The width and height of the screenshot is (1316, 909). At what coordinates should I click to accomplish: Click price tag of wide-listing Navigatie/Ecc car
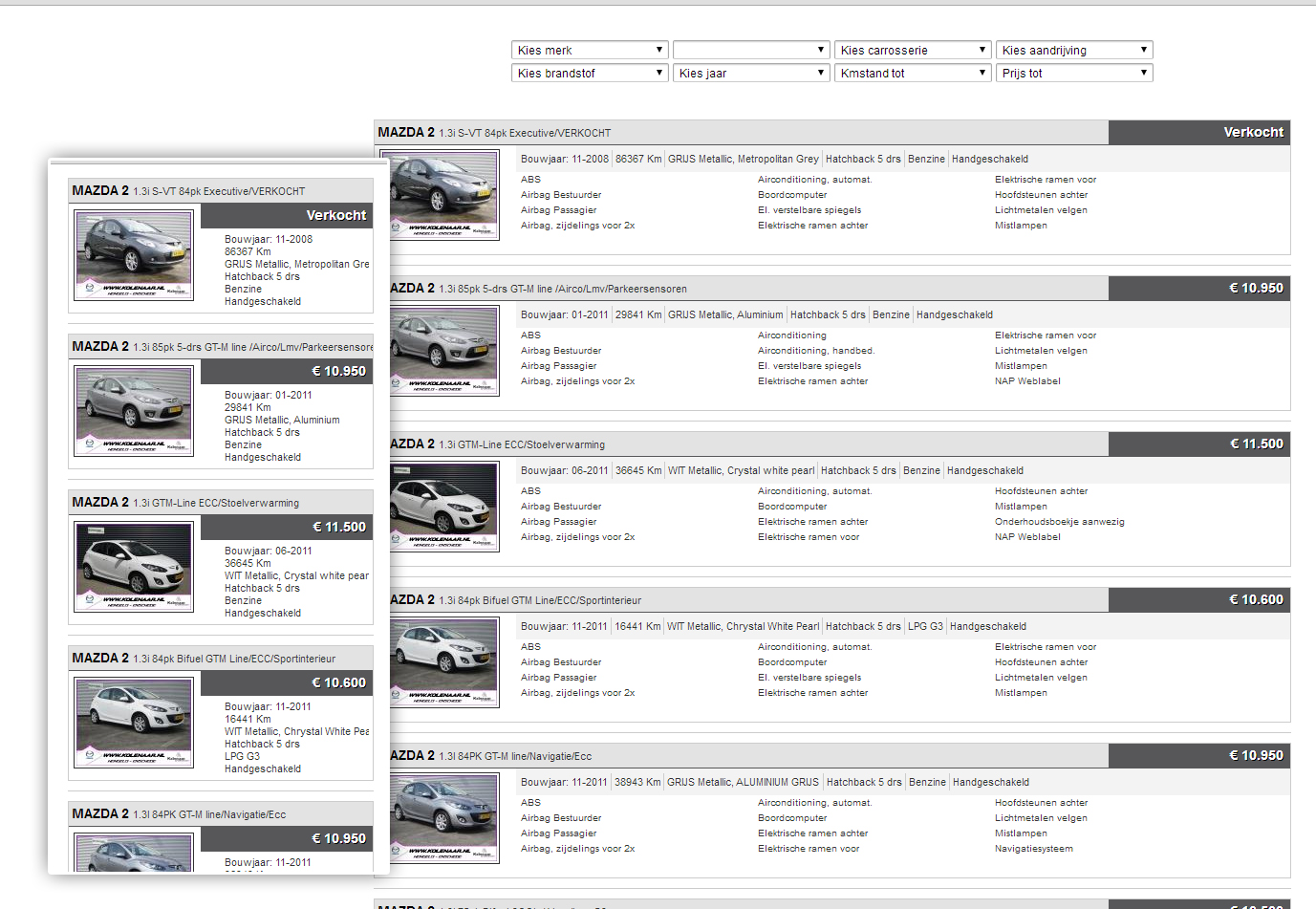[1257, 756]
